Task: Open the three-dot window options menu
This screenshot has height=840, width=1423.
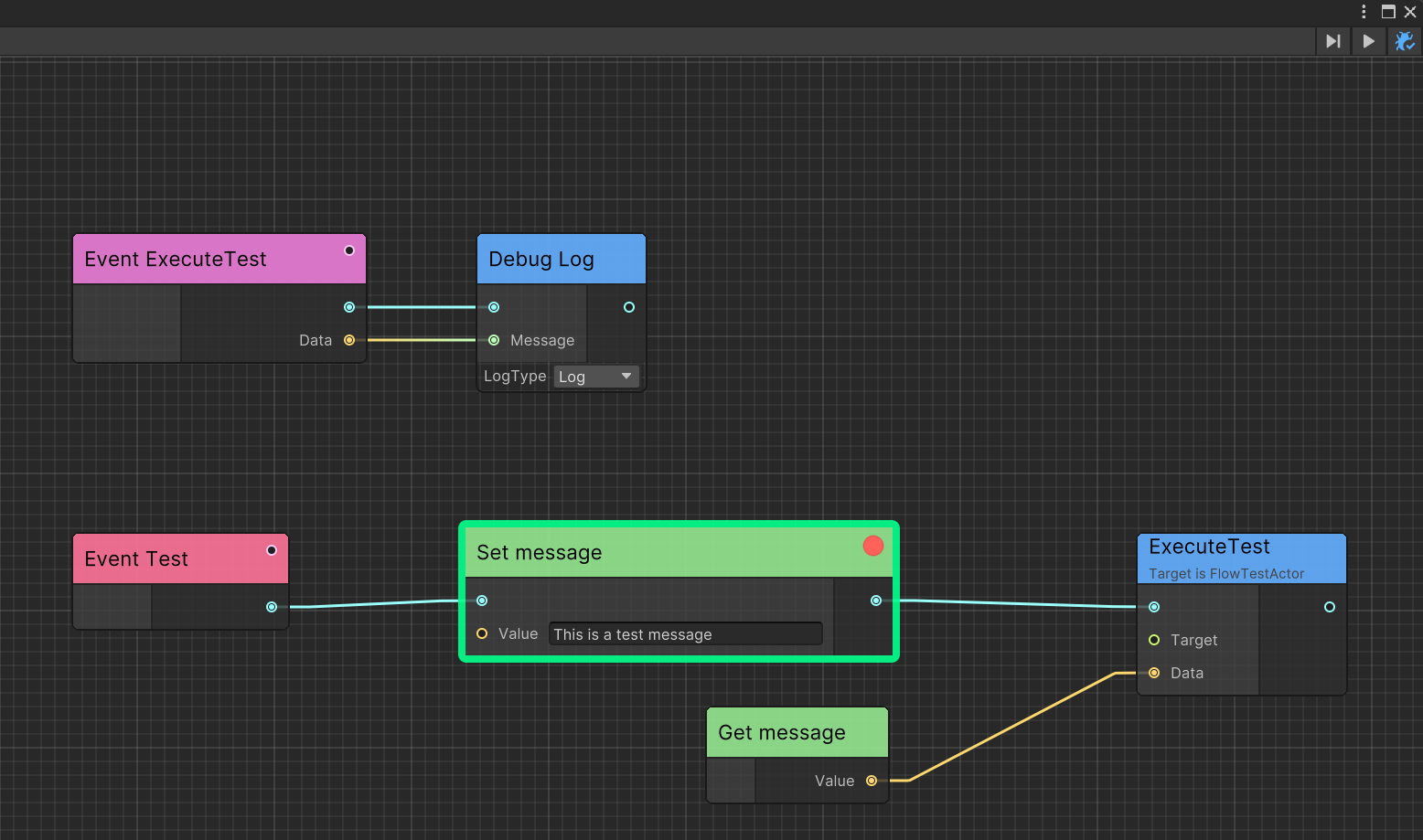Action: (1364, 12)
